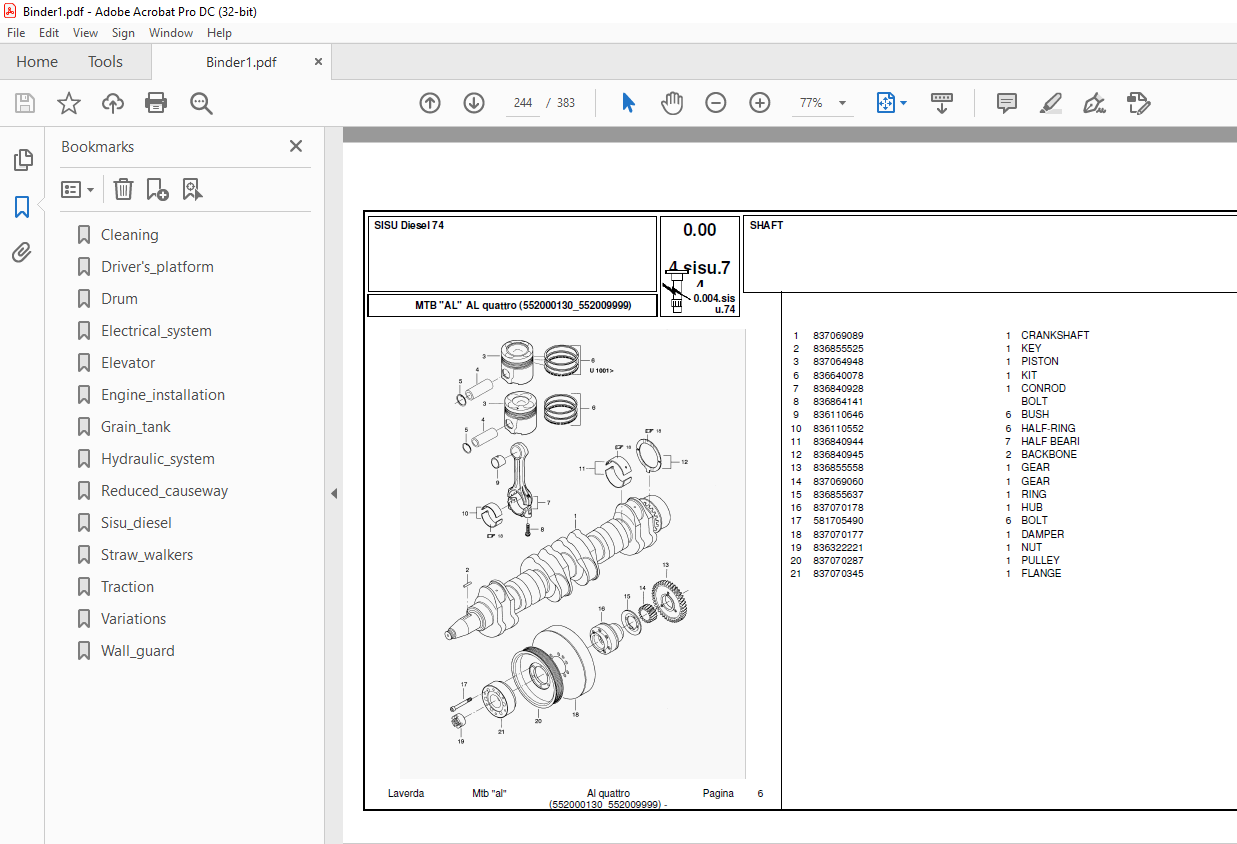Screen dimensions: 1237x844
Task: Click the Save file icon
Action: tap(25, 103)
